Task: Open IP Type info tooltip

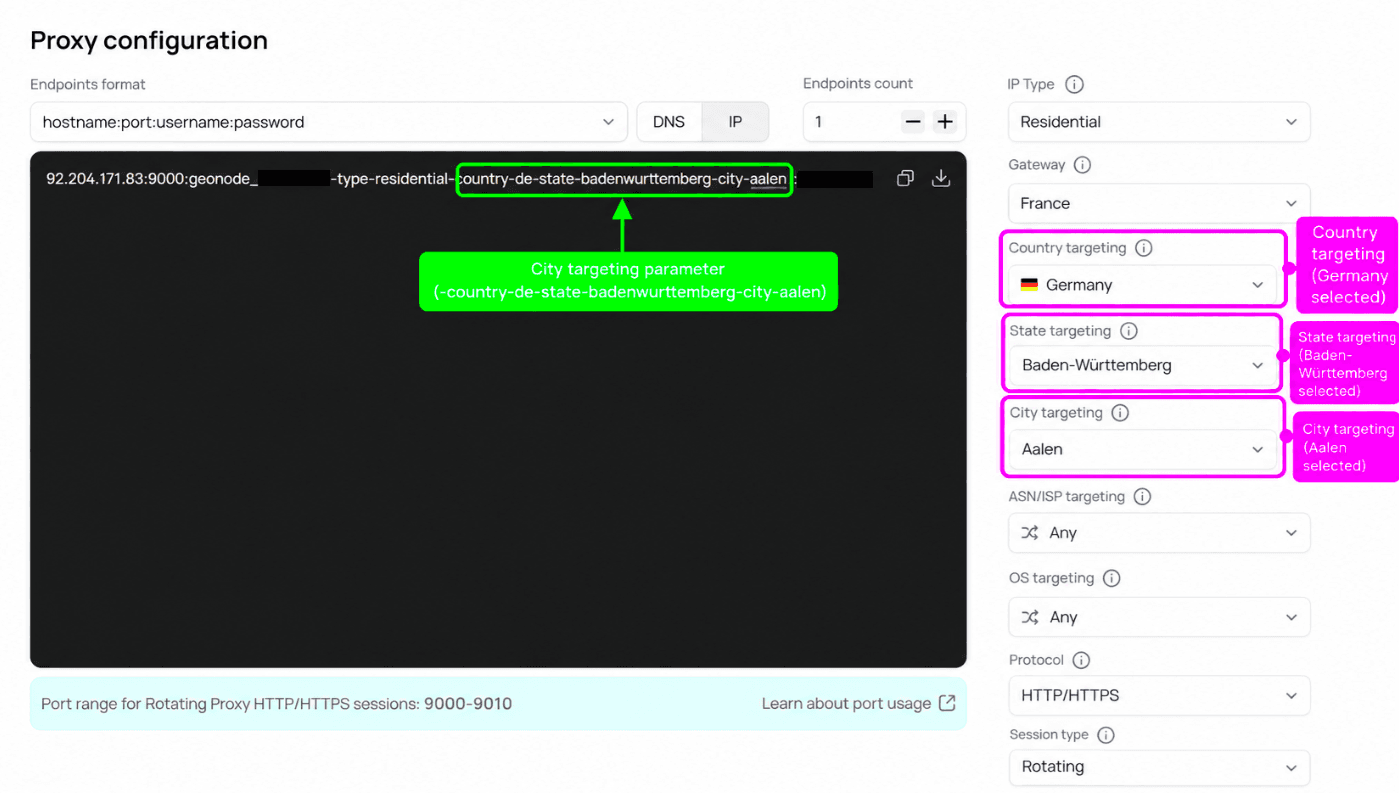Action: pos(1074,85)
